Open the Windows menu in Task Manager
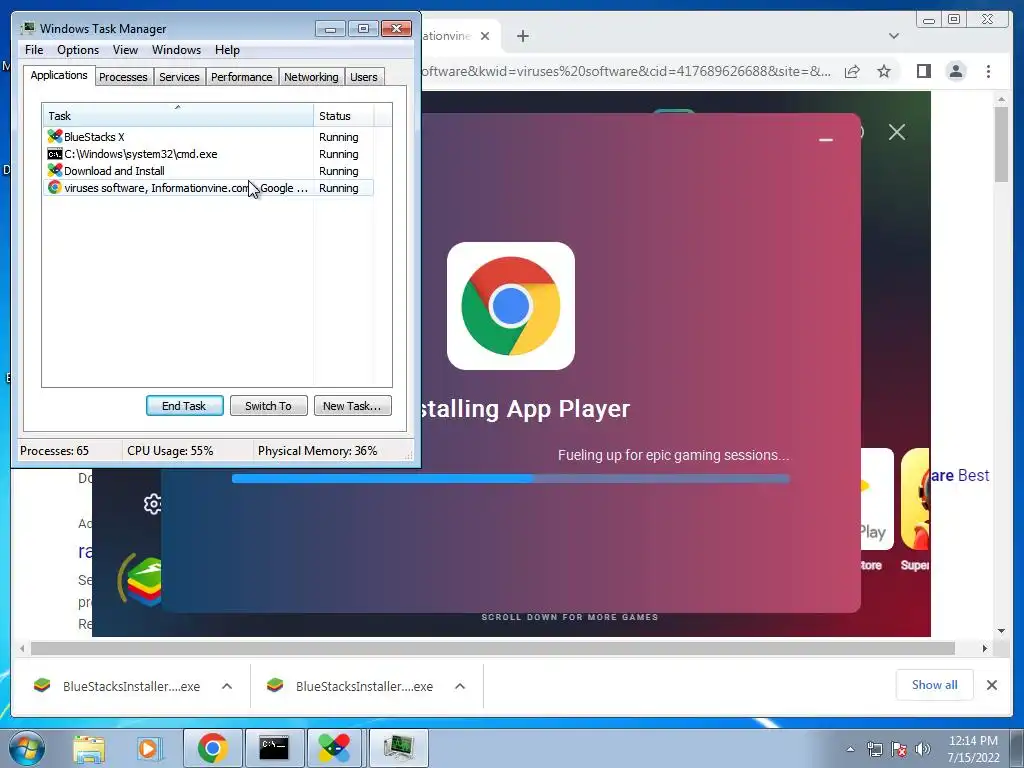 (176, 50)
